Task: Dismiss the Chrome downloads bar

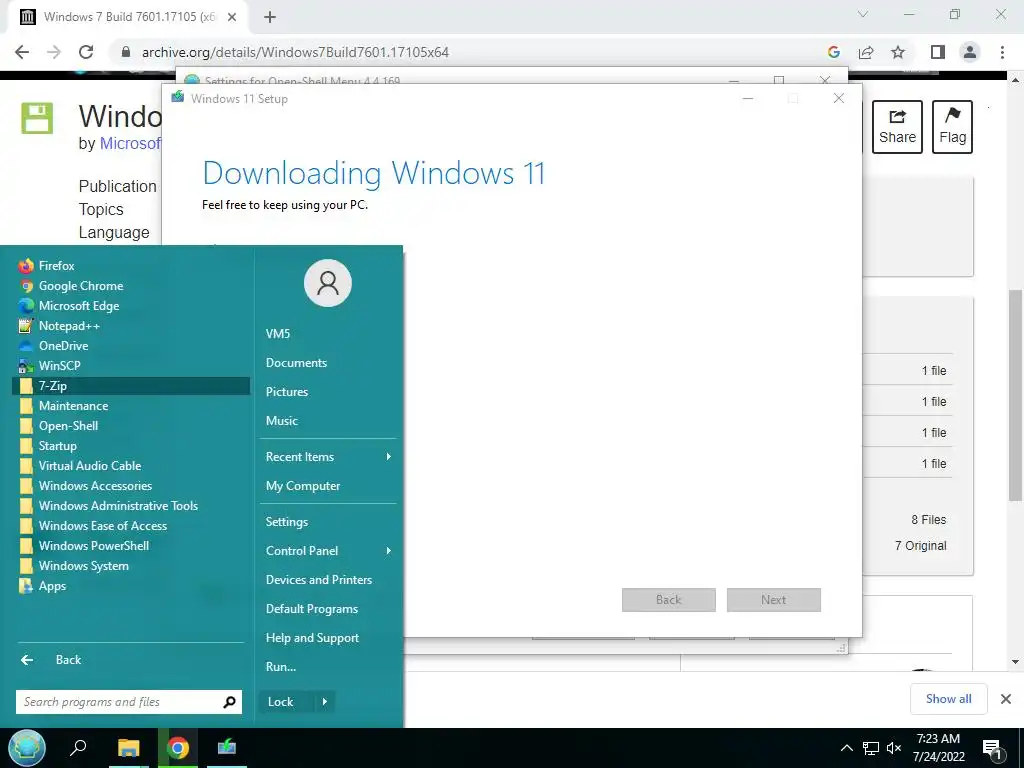Action: [x=1006, y=699]
